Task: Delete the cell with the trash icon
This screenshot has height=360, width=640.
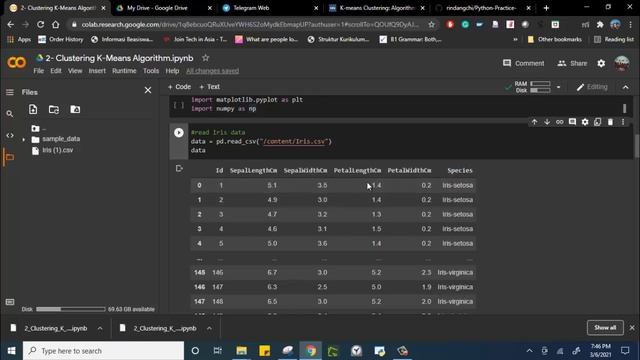Action: click(610, 122)
